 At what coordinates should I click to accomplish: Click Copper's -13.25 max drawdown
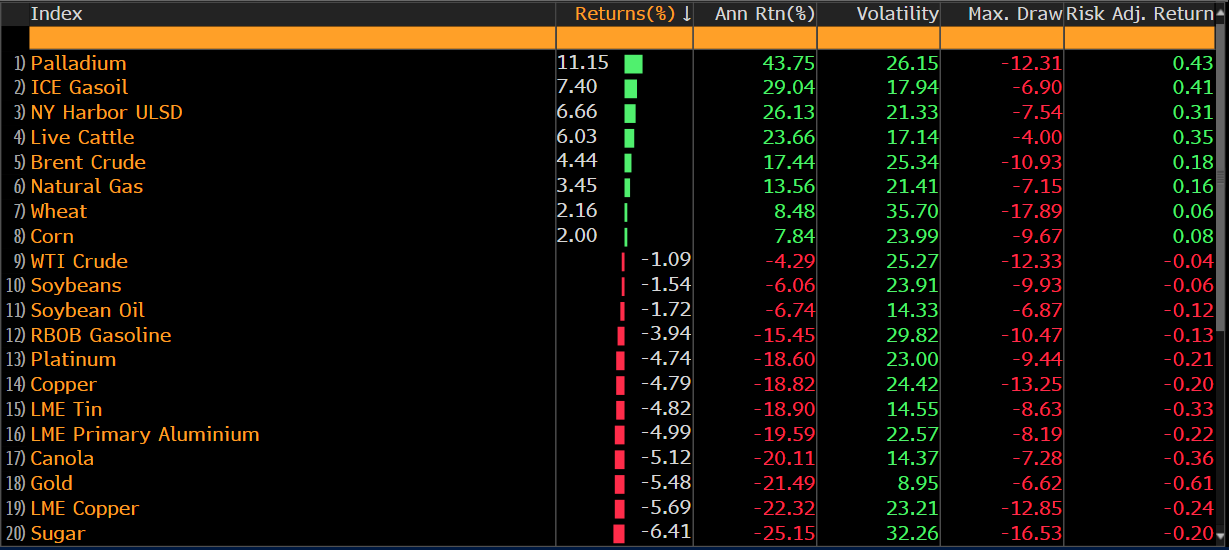pos(1032,385)
